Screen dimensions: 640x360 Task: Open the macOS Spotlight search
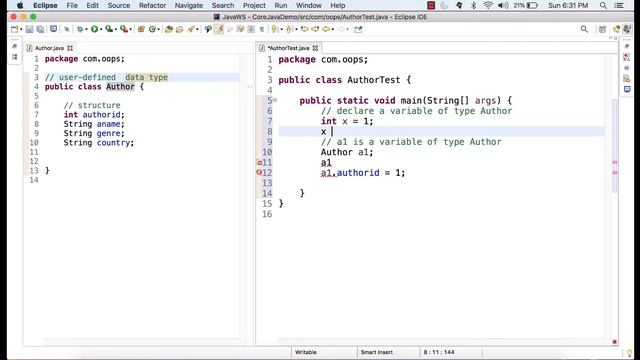[603, 6]
